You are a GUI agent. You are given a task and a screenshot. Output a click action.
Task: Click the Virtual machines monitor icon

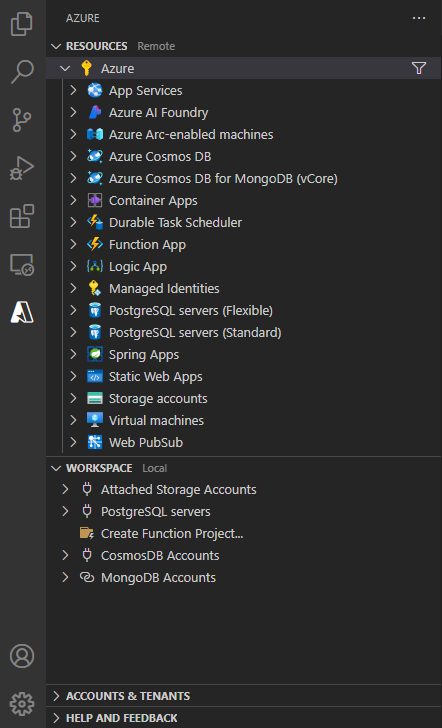[x=95, y=421]
